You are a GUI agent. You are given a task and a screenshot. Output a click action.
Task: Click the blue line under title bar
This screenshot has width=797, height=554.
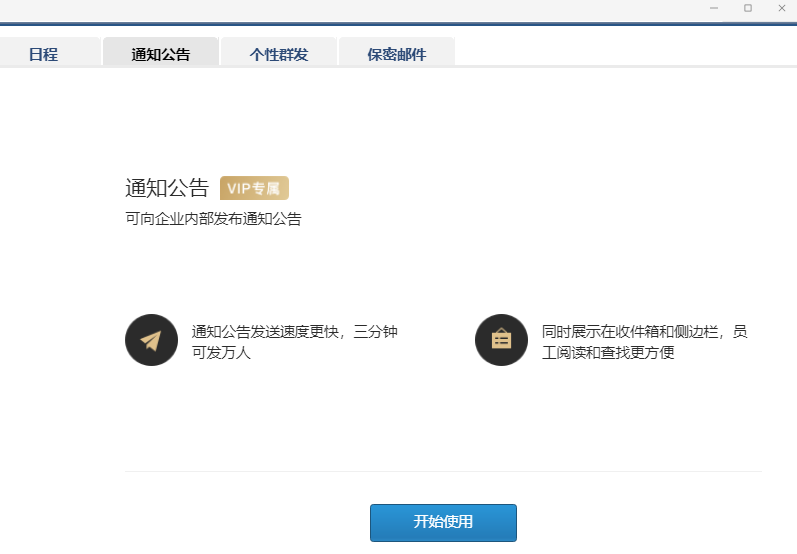click(400, 23)
